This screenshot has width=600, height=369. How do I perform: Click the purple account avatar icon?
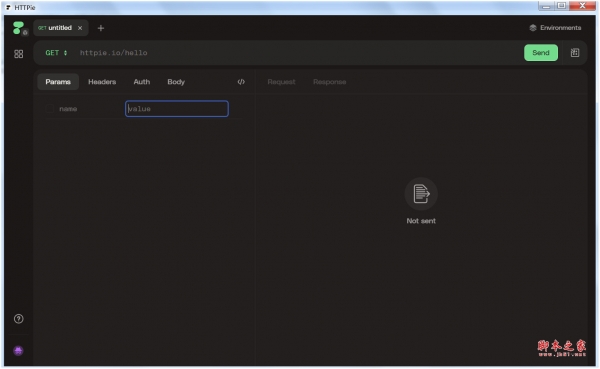coord(18,351)
